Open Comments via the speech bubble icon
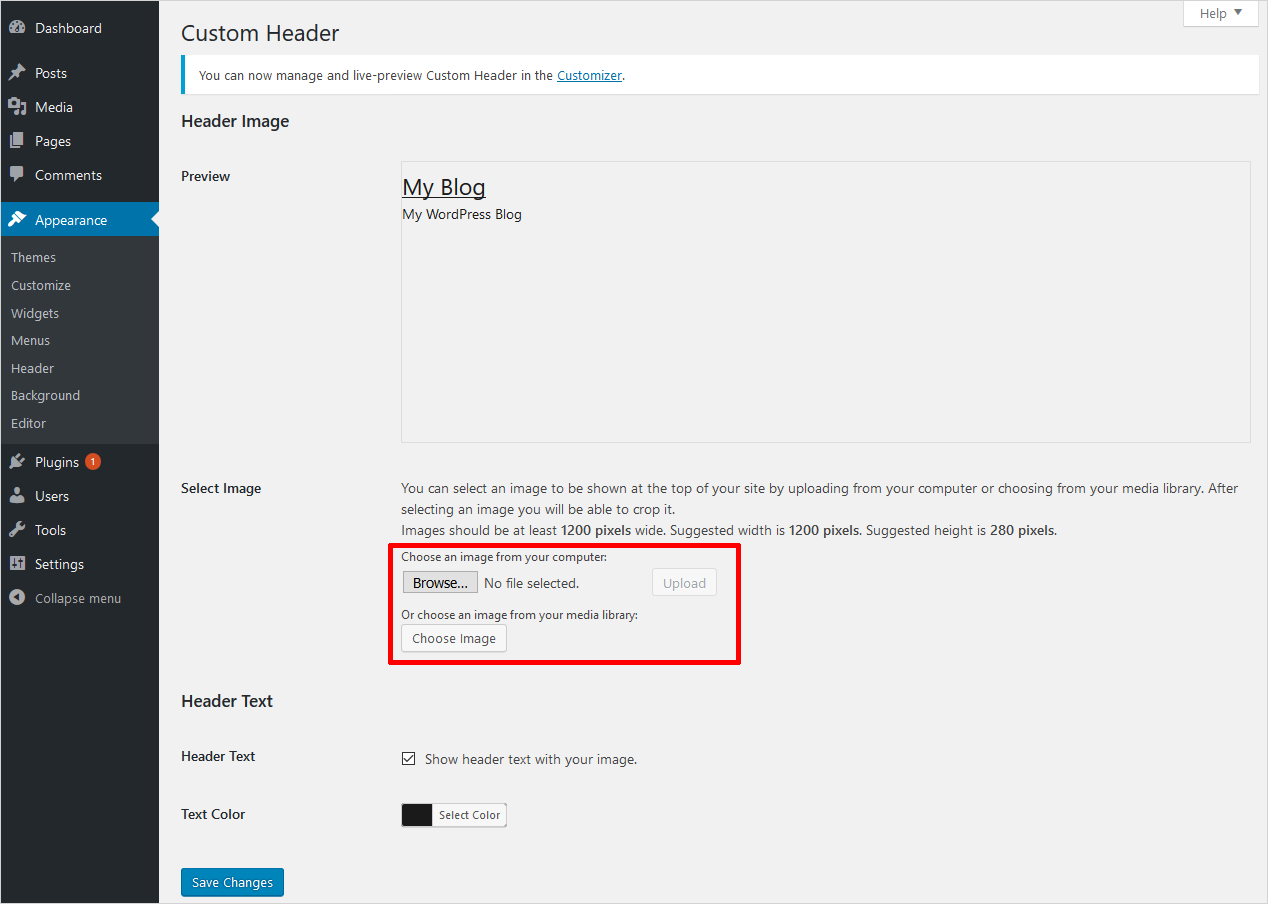 coord(18,174)
